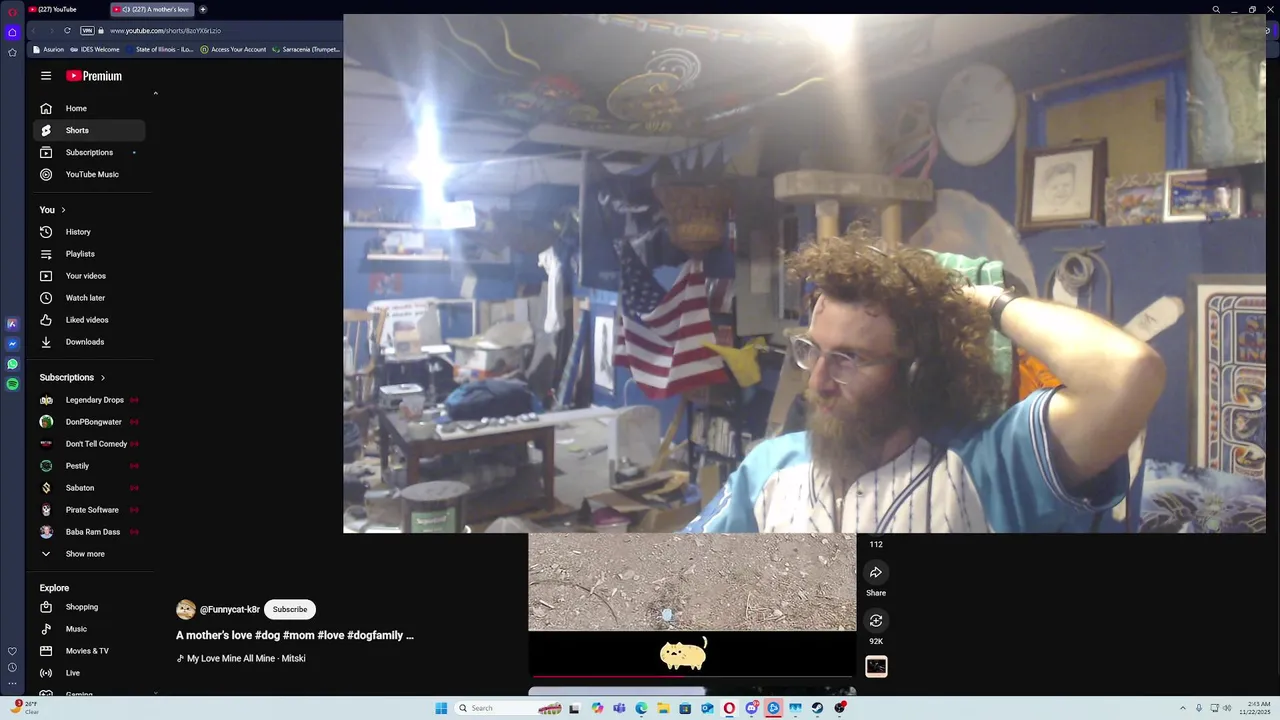1280x720 pixels.
Task: Open WhatsApp in Opera sidebar
Action: pyautogui.click(x=12, y=364)
